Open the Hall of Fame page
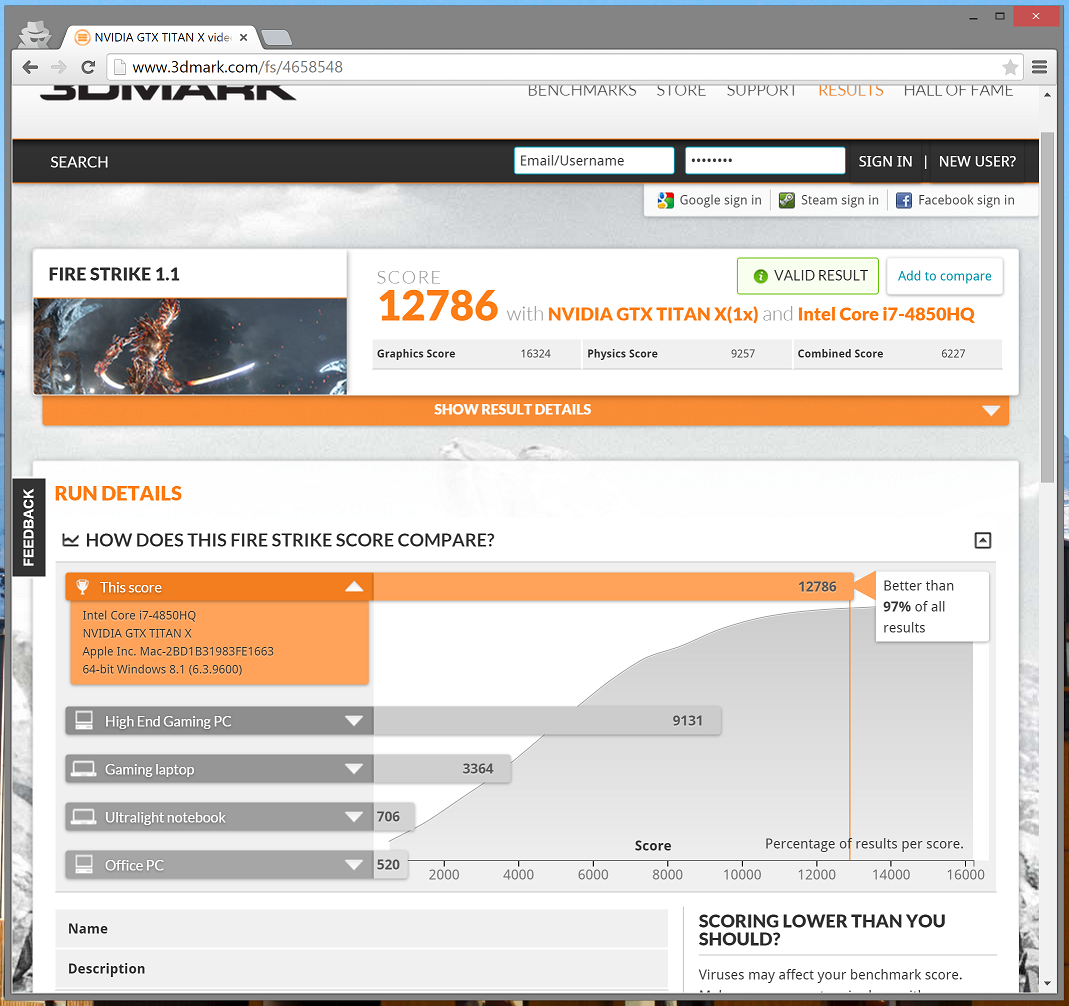Image resolution: width=1069 pixels, height=1006 pixels. point(958,90)
